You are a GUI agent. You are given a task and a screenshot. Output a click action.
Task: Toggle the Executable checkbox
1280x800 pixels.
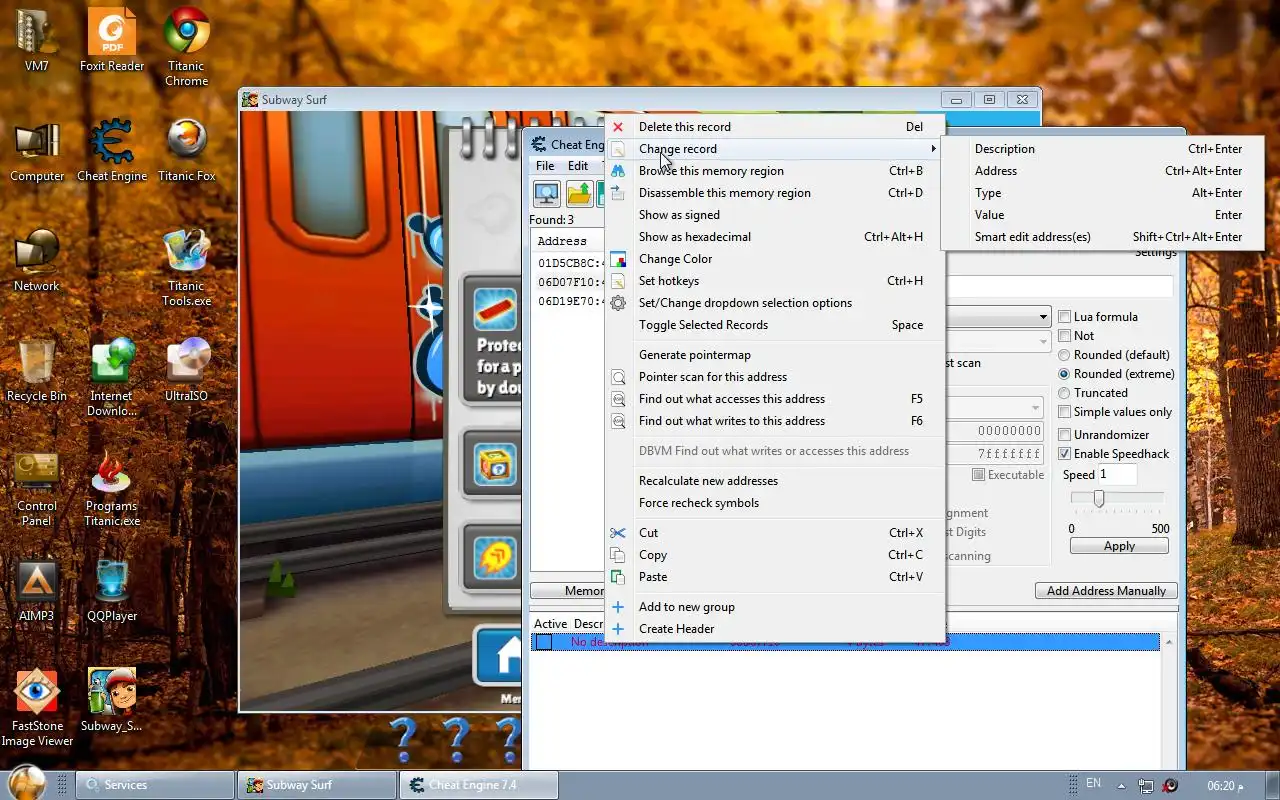[x=979, y=475]
